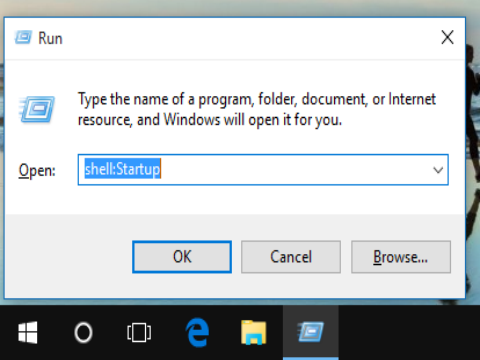
Task: Launch Microsoft Edge from the taskbar
Action: point(197,332)
